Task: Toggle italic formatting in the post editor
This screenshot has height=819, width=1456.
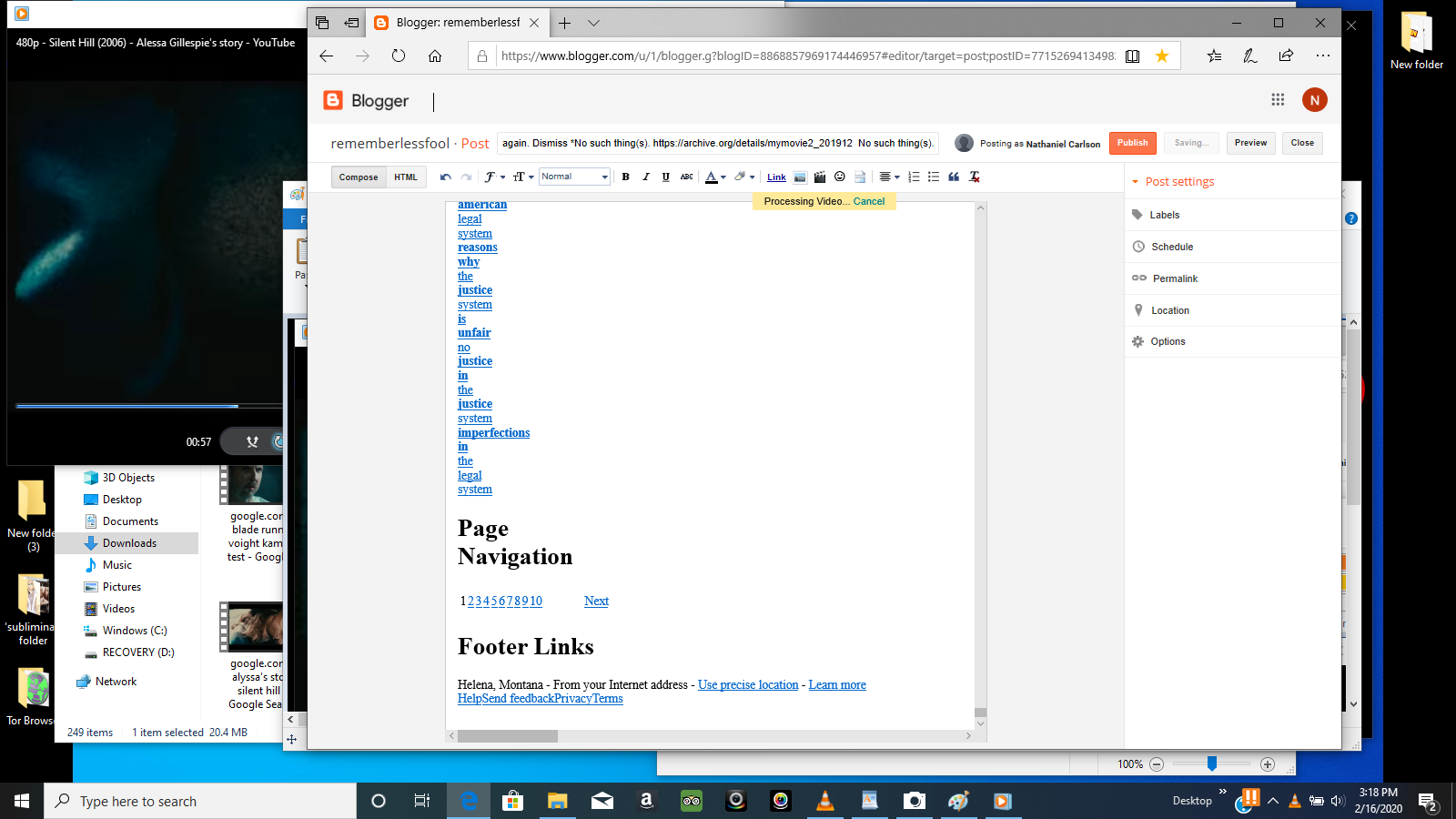Action: point(646,177)
